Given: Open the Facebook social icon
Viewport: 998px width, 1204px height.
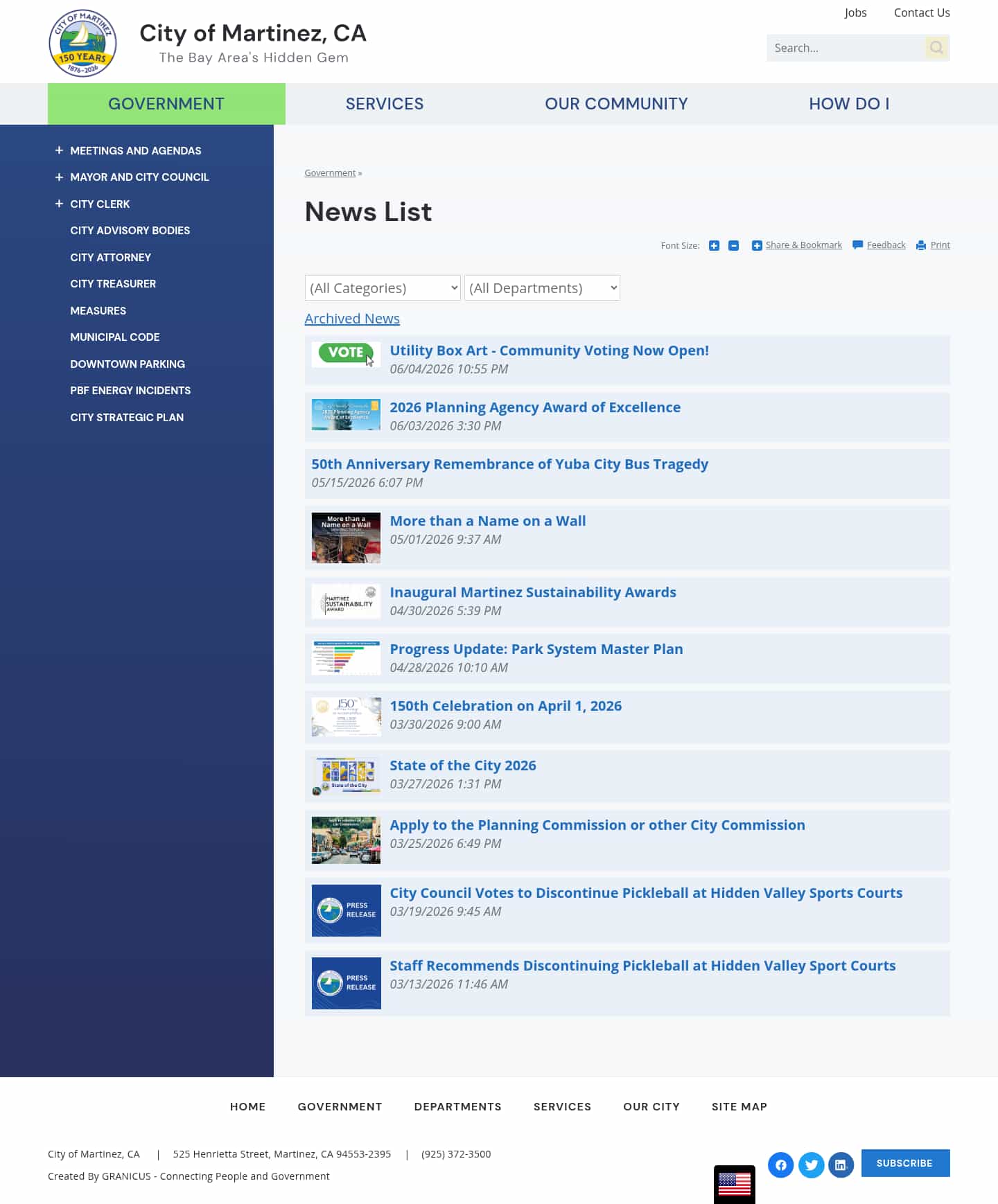Looking at the screenshot, I should coord(780,1165).
